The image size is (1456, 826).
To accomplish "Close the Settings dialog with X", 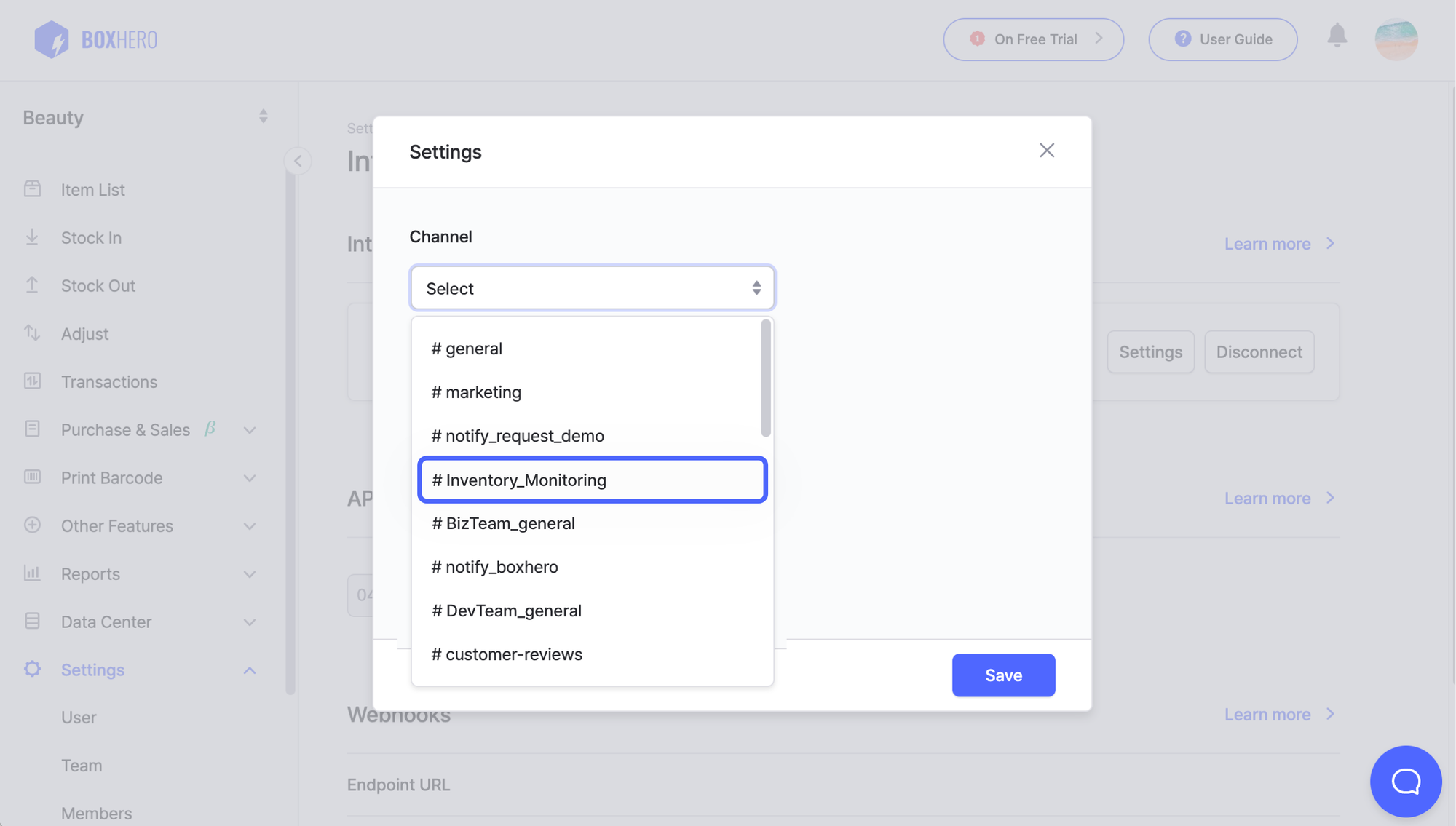I will 1046,151.
